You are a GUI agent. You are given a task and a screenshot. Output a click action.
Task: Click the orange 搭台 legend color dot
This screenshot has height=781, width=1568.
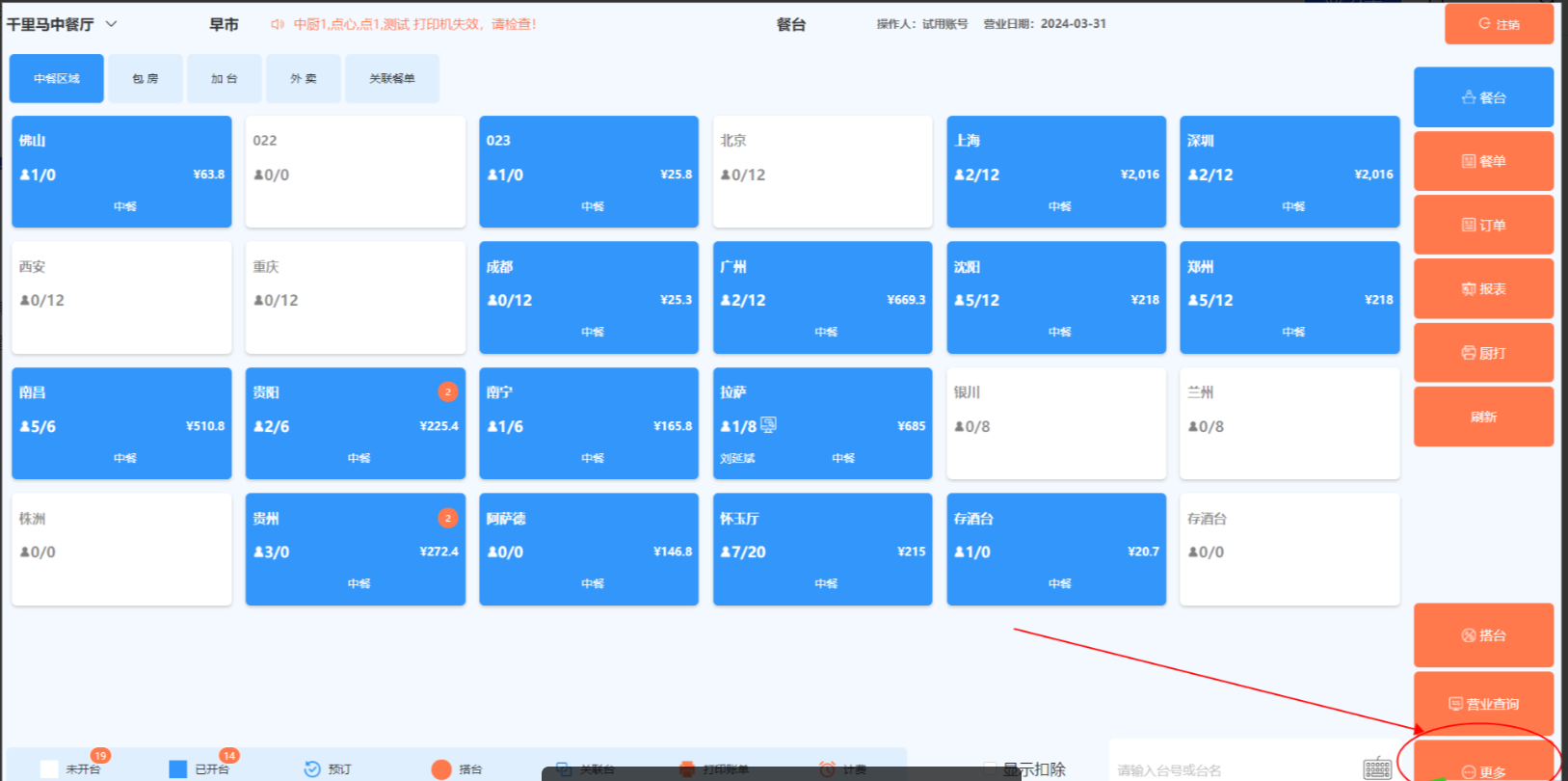coord(441,768)
